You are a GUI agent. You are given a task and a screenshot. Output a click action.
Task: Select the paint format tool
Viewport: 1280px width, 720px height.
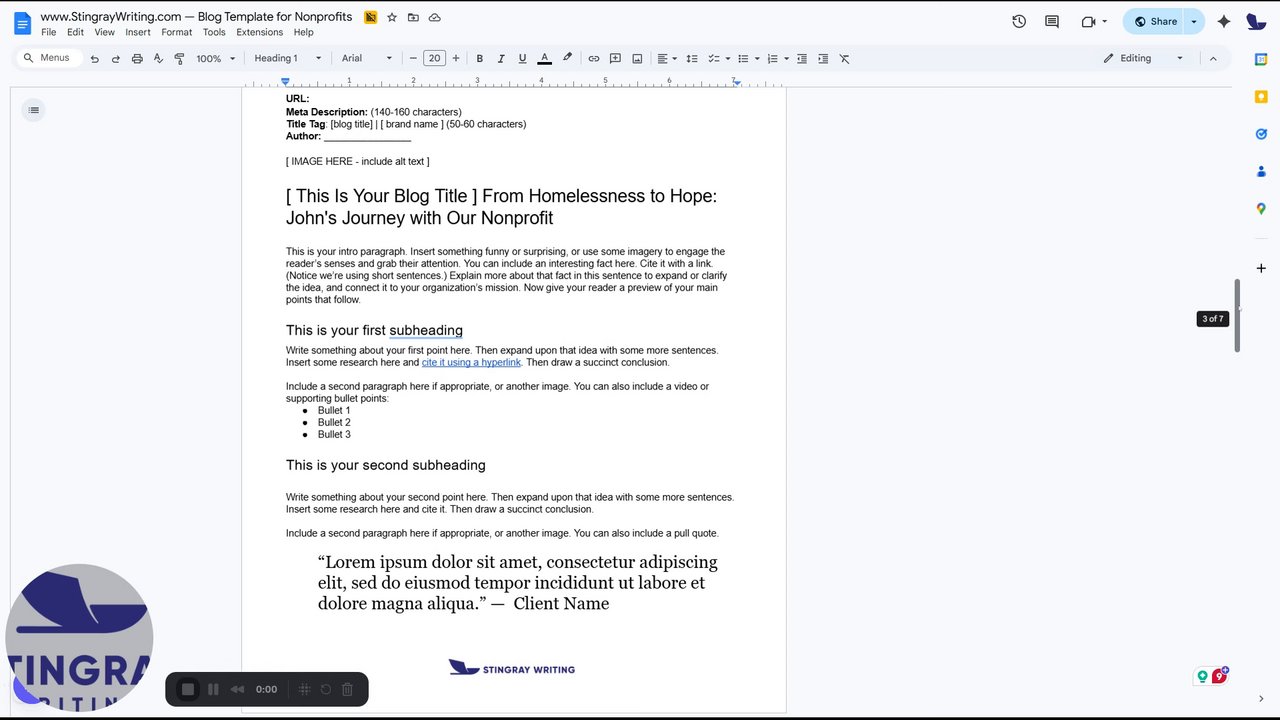click(179, 59)
